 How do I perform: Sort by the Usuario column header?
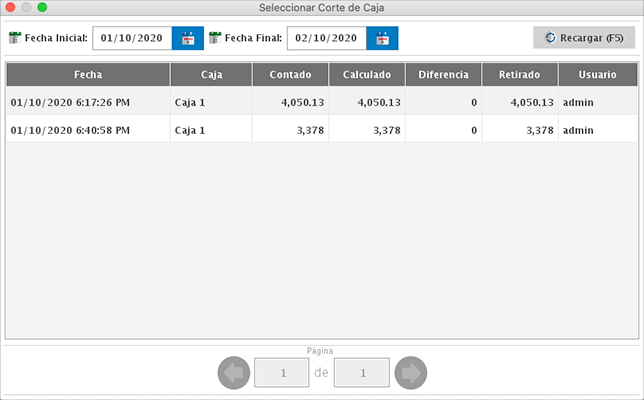[597, 75]
